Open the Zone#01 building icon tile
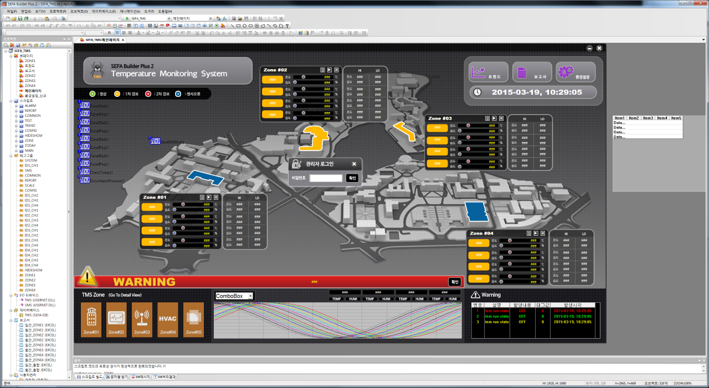Image resolution: width=709 pixels, height=388 pixels. (91, 319)
